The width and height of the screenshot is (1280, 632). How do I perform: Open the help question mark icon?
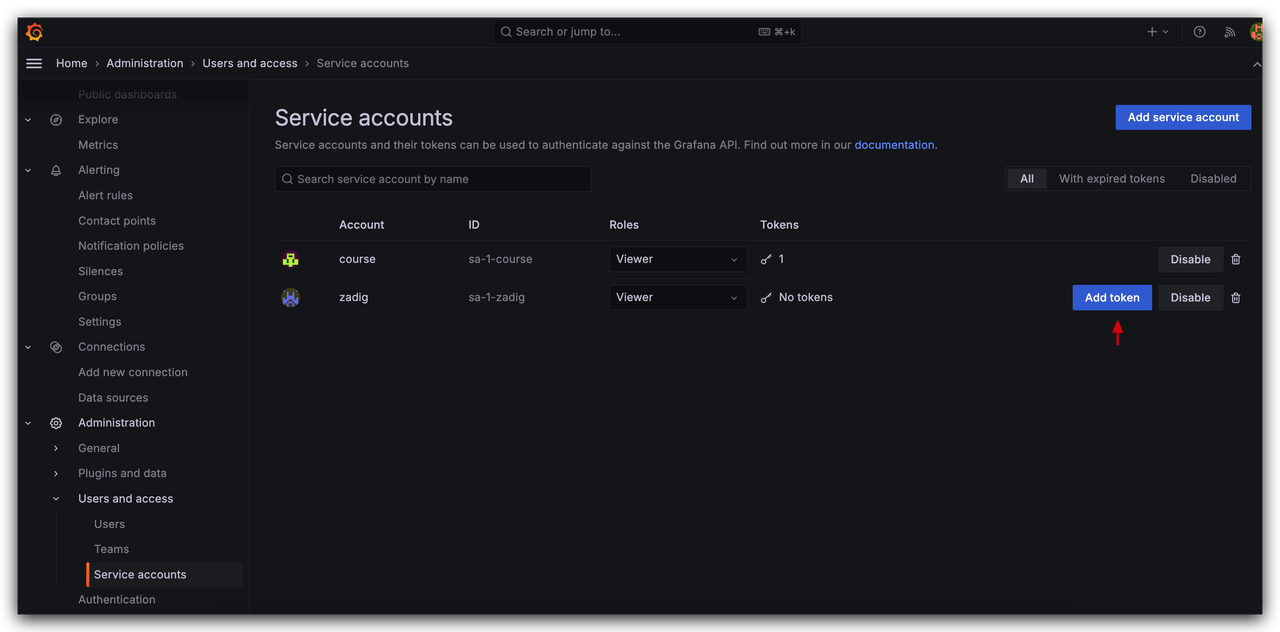1199,32
